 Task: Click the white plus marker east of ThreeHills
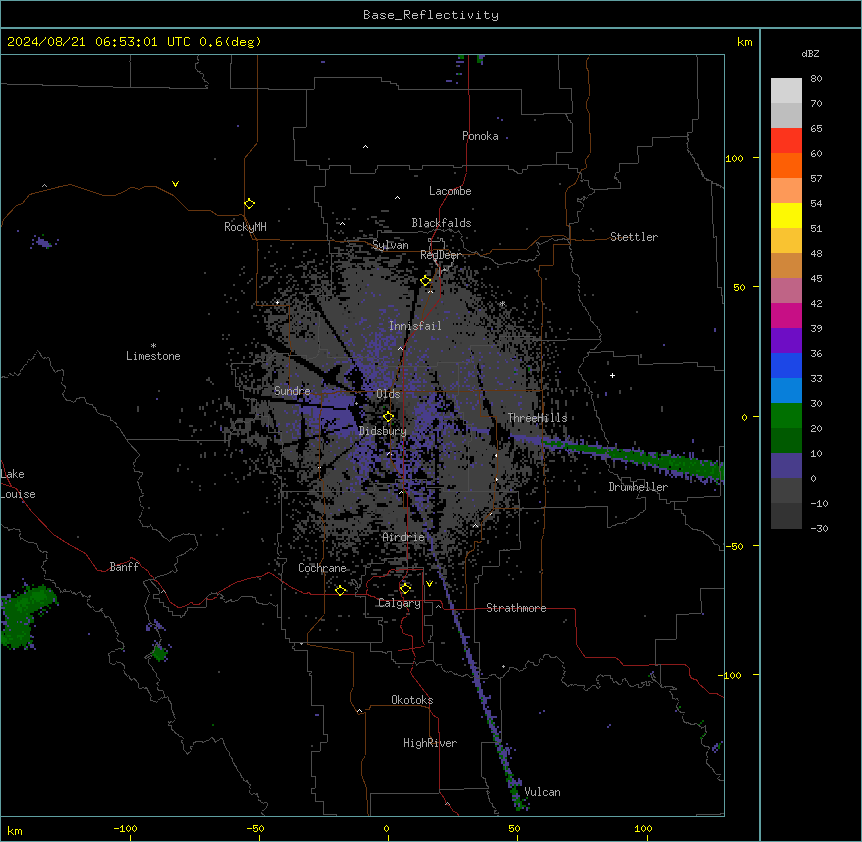click(x=612, y=375)
